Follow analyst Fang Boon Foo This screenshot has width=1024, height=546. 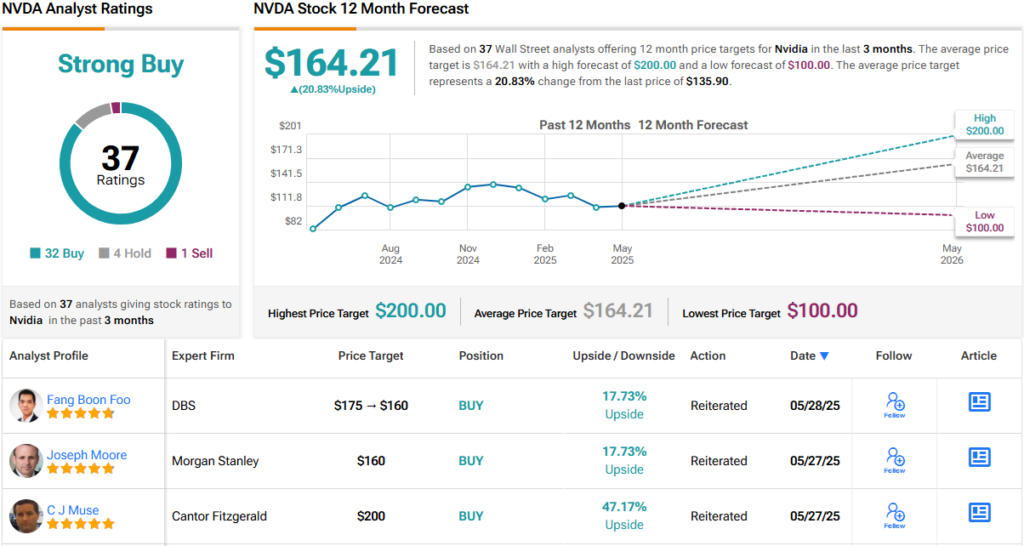(x=895, y=404)
